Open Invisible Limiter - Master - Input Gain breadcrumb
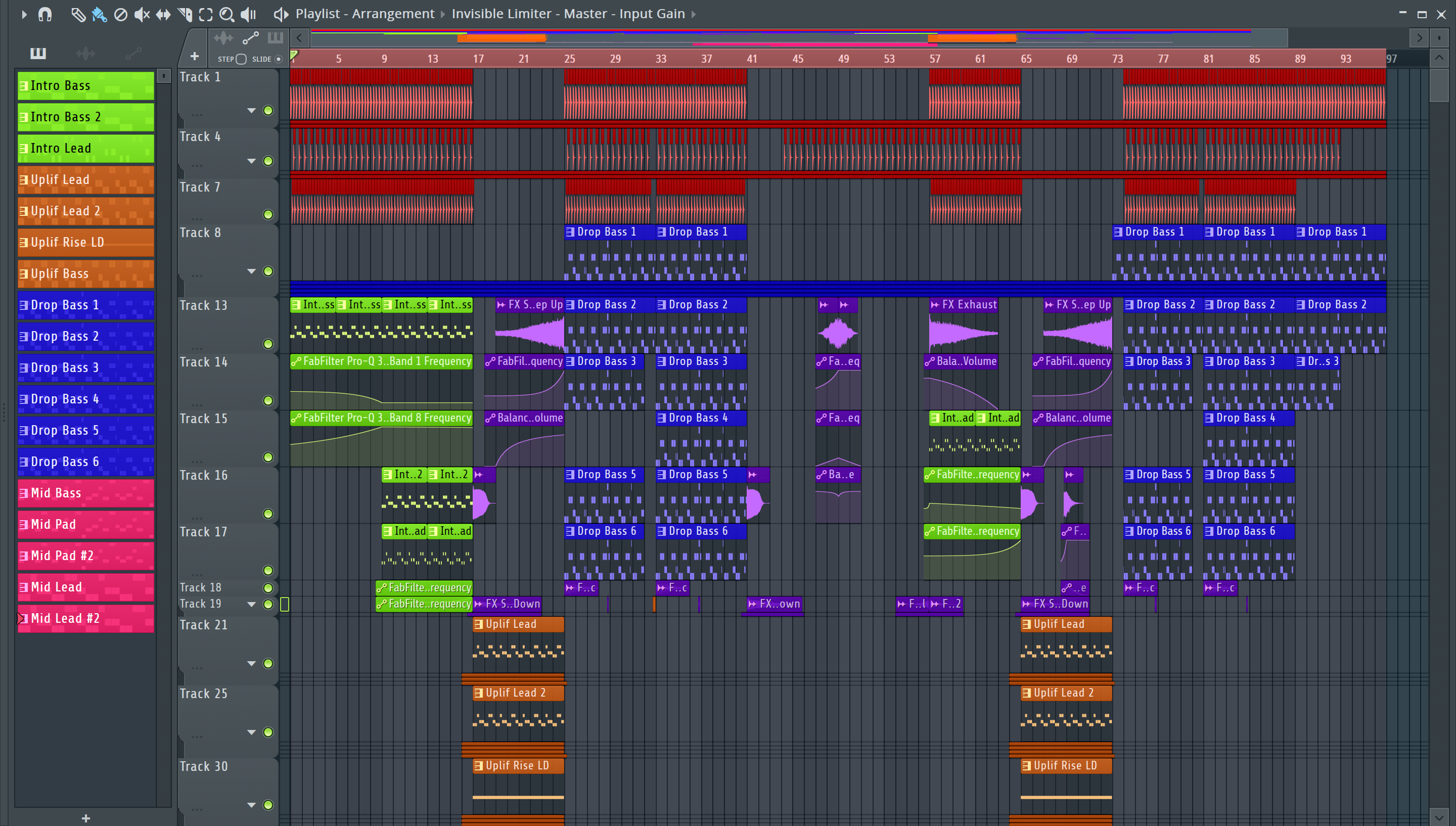Screen dimensions: 1456x826 point(568,14)
